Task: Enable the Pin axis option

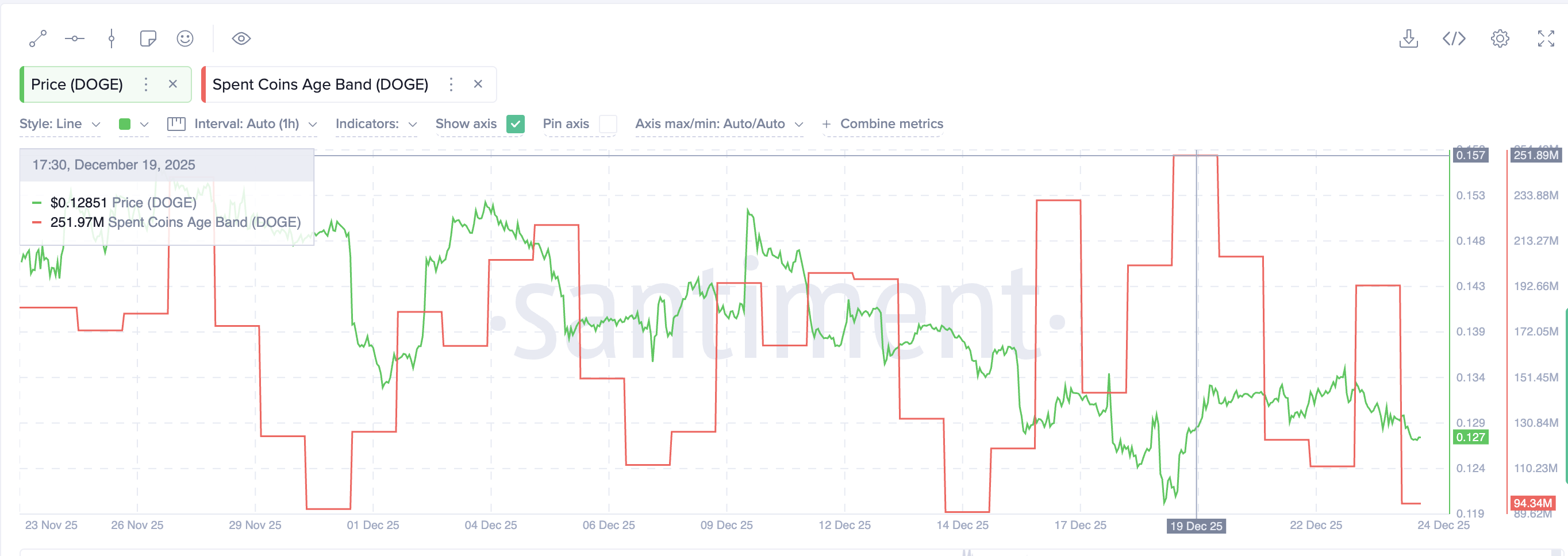Action: [609, 124]
